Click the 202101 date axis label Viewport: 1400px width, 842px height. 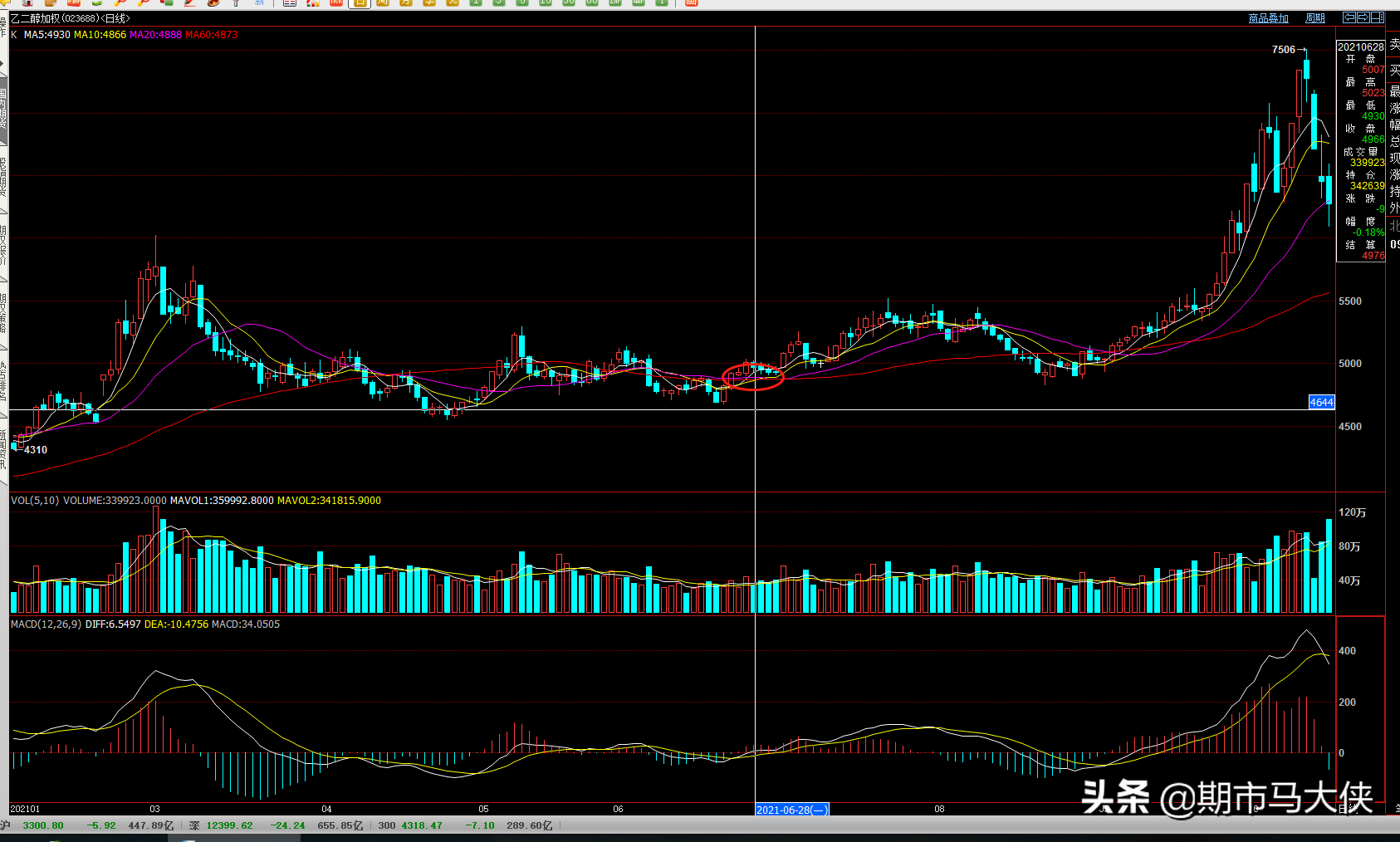pos(25,809)
